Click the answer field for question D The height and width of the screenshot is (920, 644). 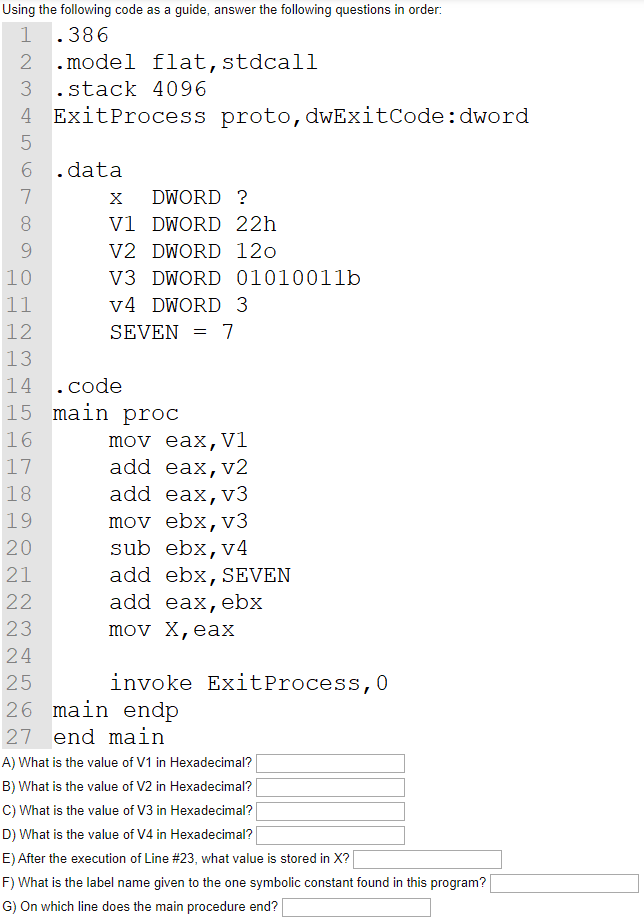click(x=330, y=835)
